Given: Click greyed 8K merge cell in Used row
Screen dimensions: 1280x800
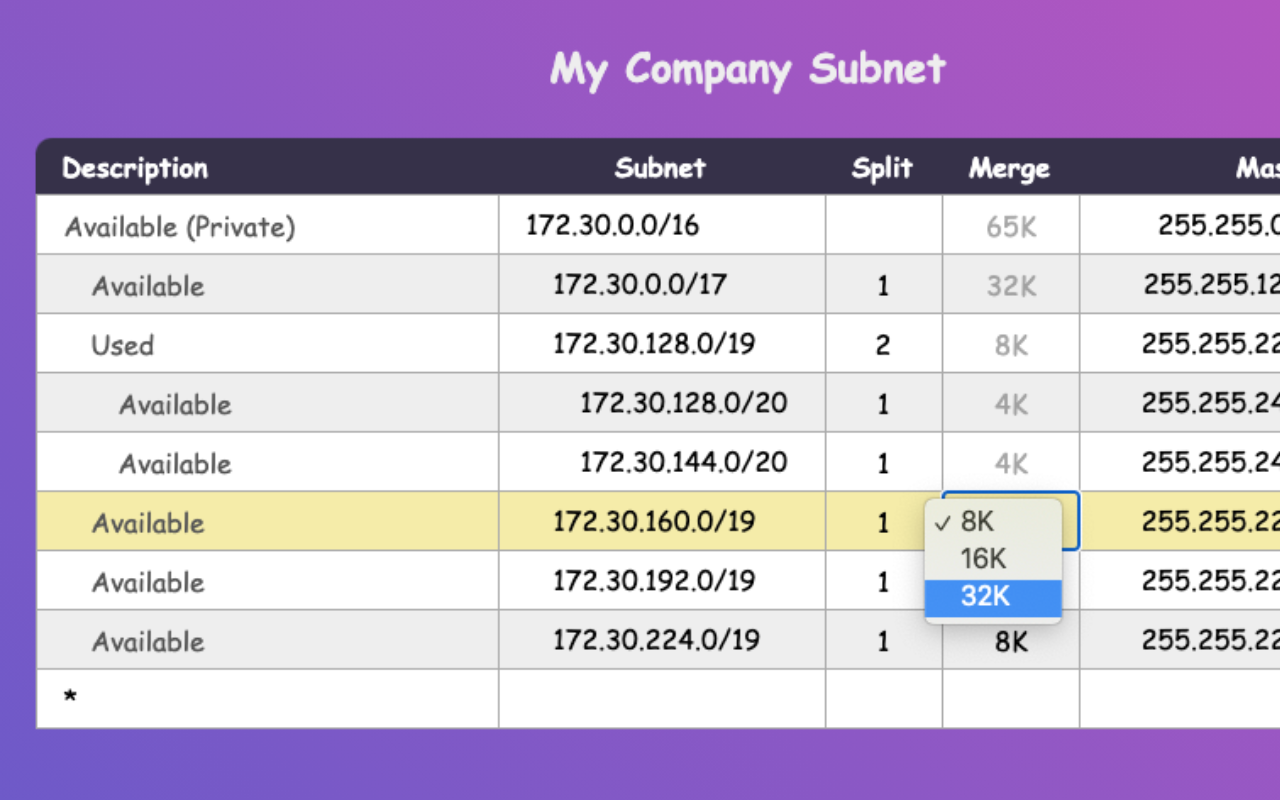Looking at the screenshot, I should click(1011, 344).
